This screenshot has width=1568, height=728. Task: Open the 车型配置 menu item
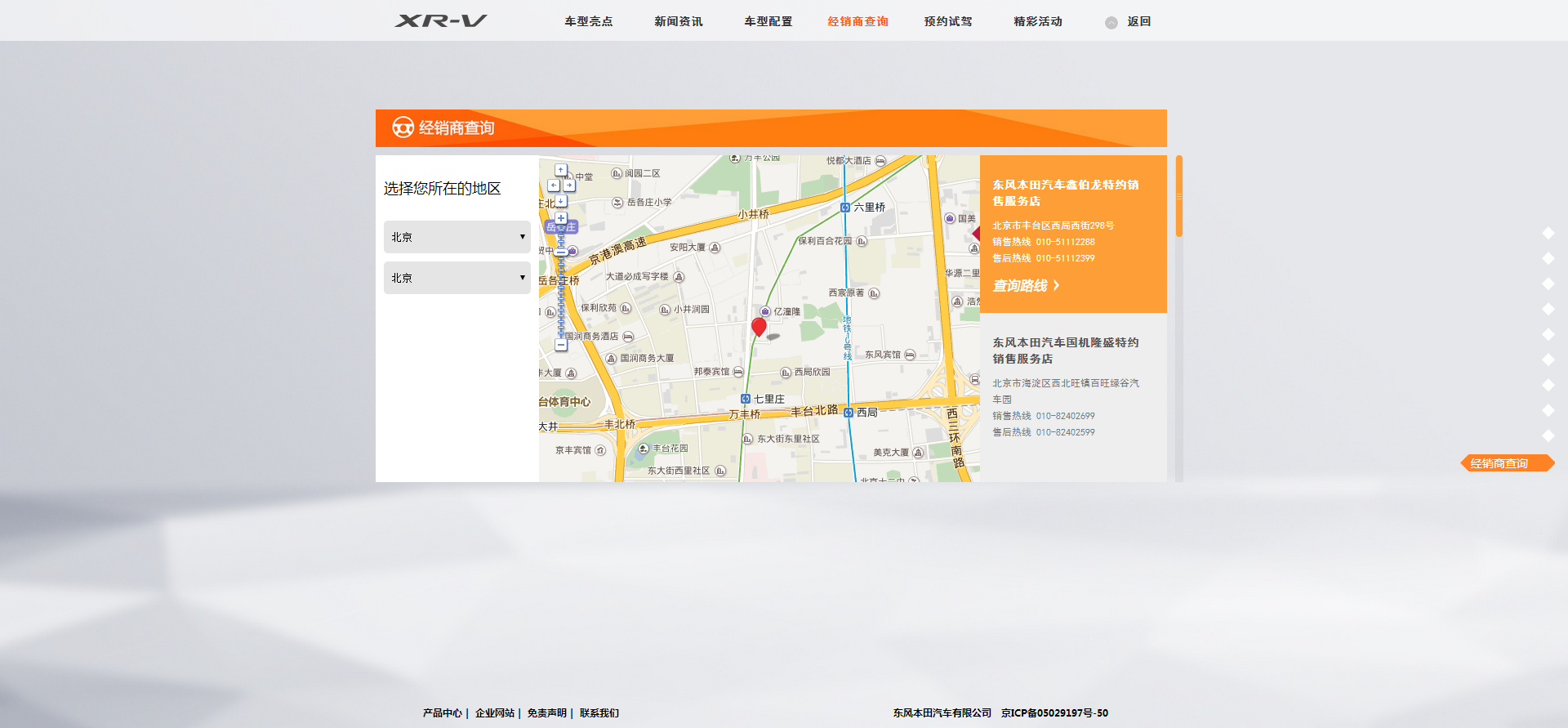click(x=768, y=21)
